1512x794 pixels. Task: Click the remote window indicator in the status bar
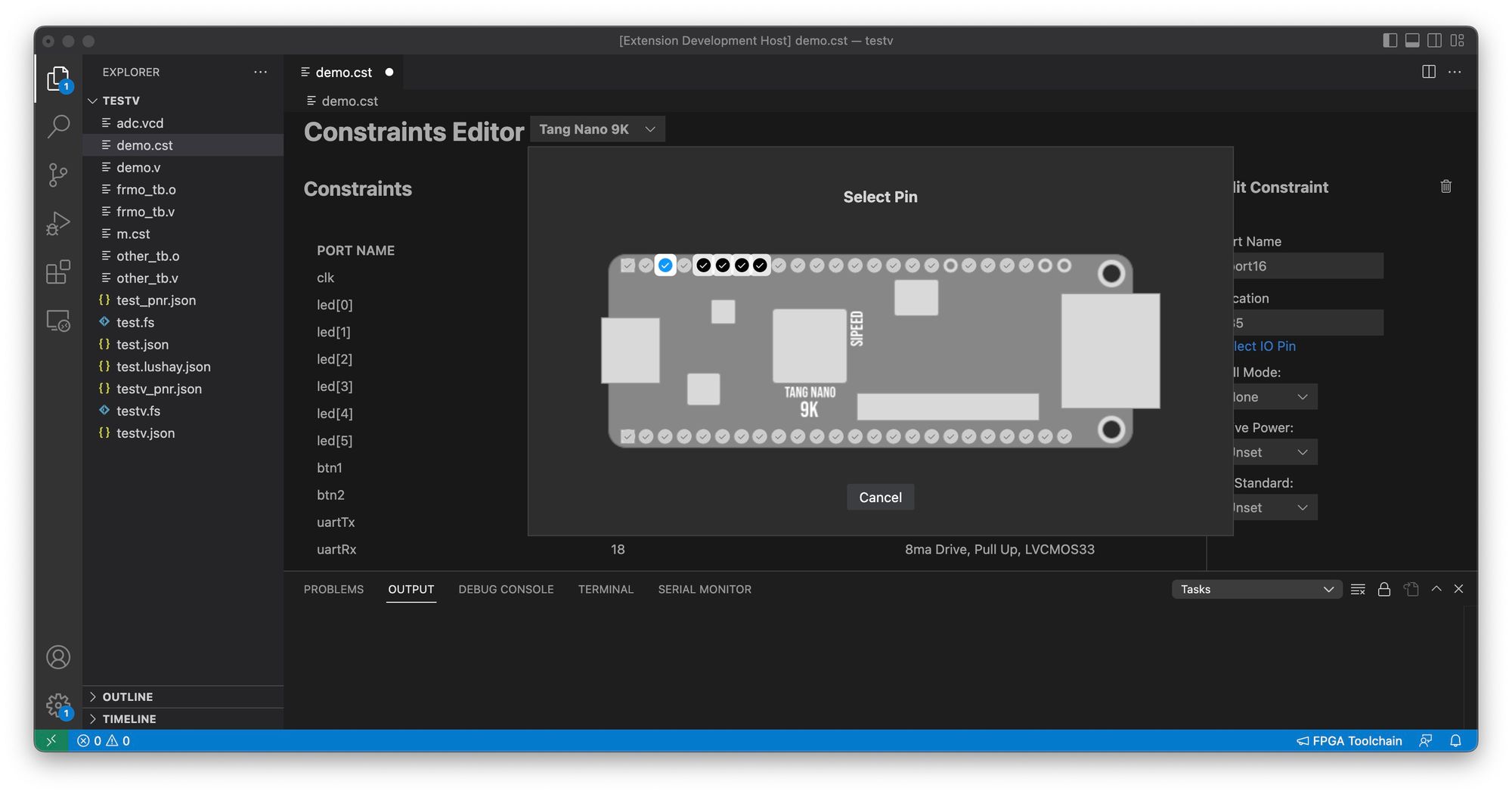[x=51, y=740]
